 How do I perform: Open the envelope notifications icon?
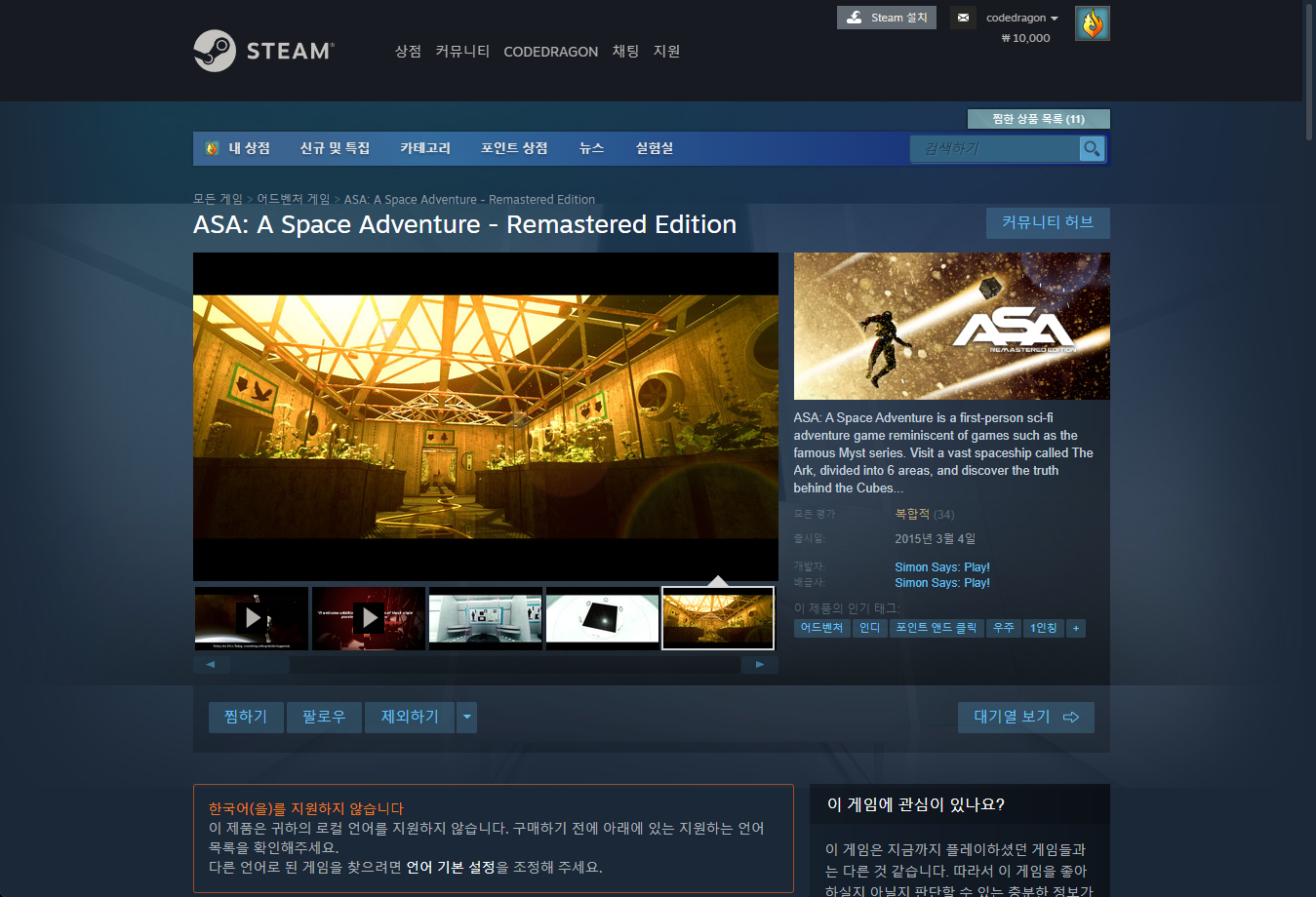[963, 18]
